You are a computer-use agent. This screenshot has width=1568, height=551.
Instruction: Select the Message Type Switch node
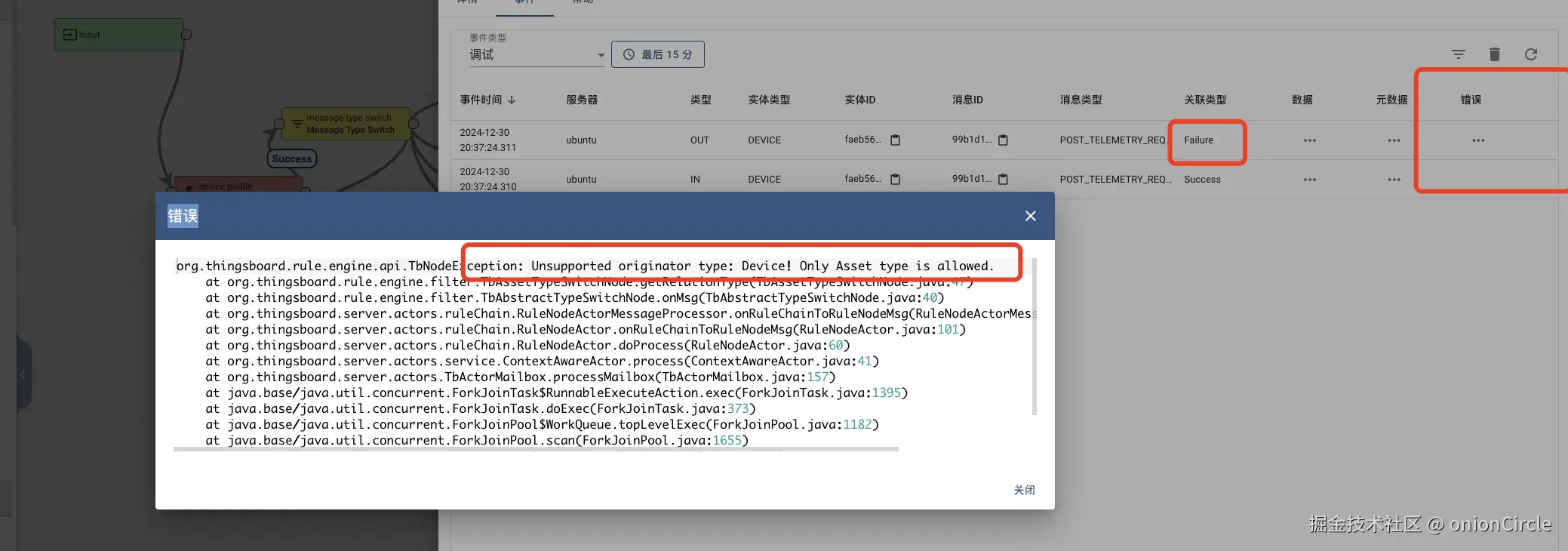[346, 124]
